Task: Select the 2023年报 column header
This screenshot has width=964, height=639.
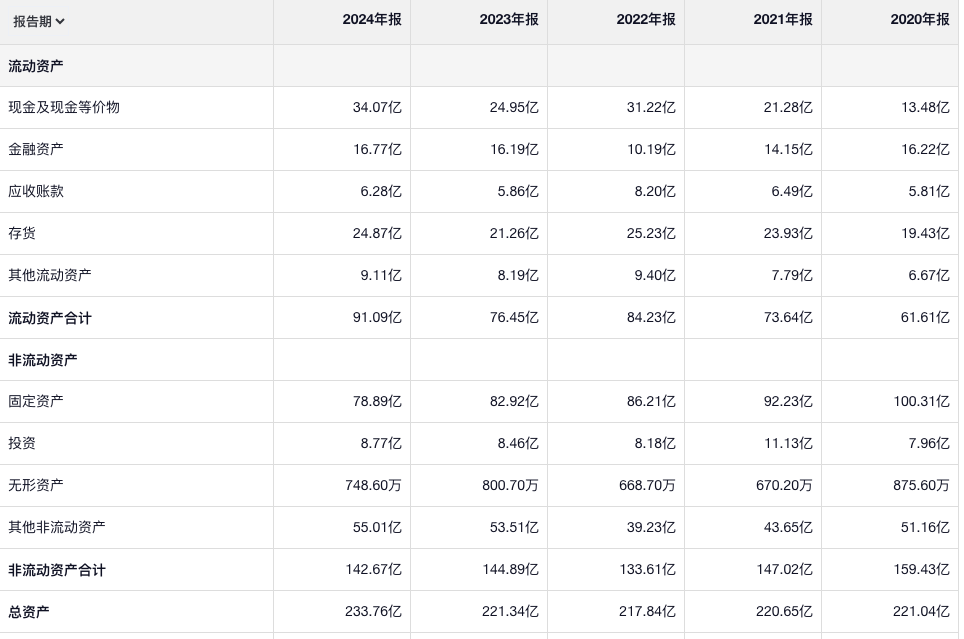Action: 508,20
